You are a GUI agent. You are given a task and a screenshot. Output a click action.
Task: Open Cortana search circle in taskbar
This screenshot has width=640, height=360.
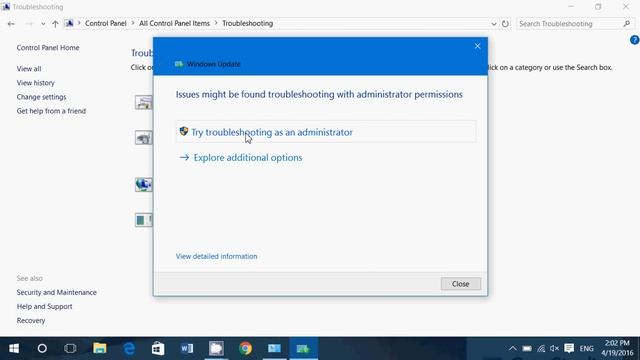[x=42, y=349]
